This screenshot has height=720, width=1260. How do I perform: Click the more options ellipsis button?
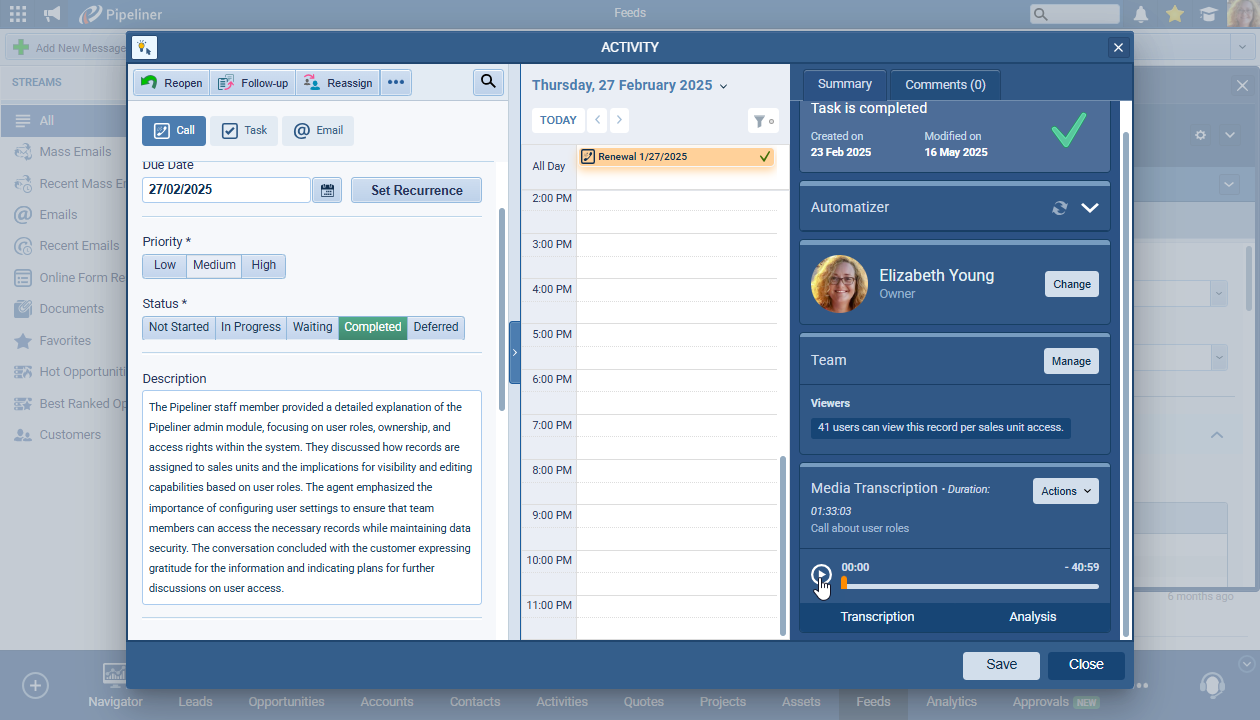396,83
